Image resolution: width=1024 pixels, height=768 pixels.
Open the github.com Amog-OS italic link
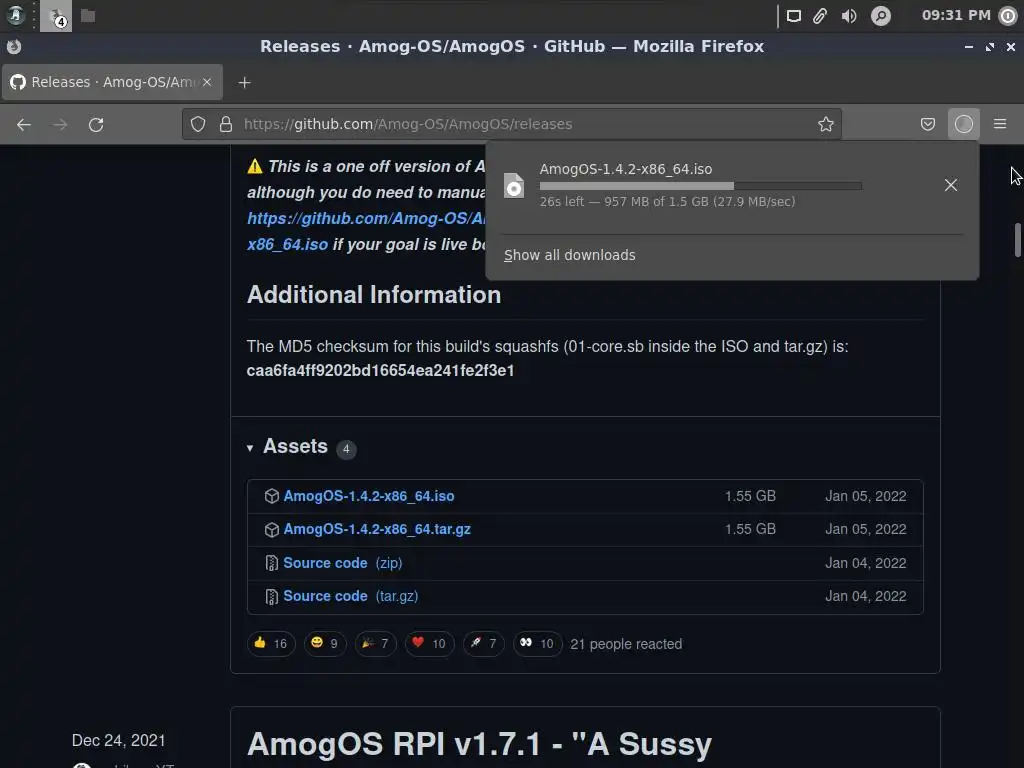[366, 219]
